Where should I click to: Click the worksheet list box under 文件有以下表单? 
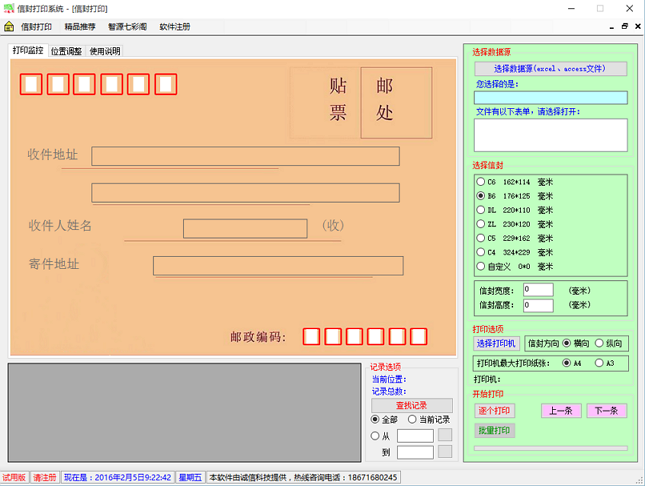click(x=550, y=135)
